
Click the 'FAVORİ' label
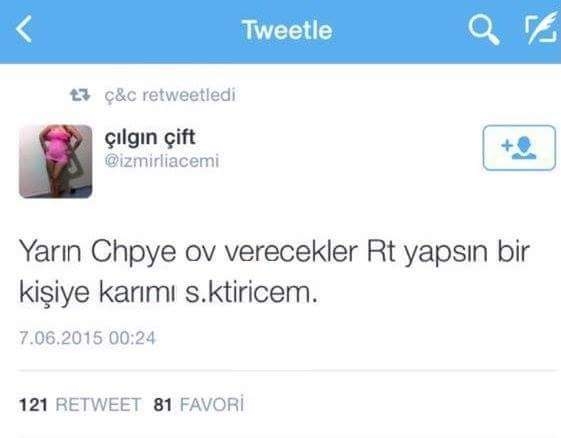pos(212,404)
